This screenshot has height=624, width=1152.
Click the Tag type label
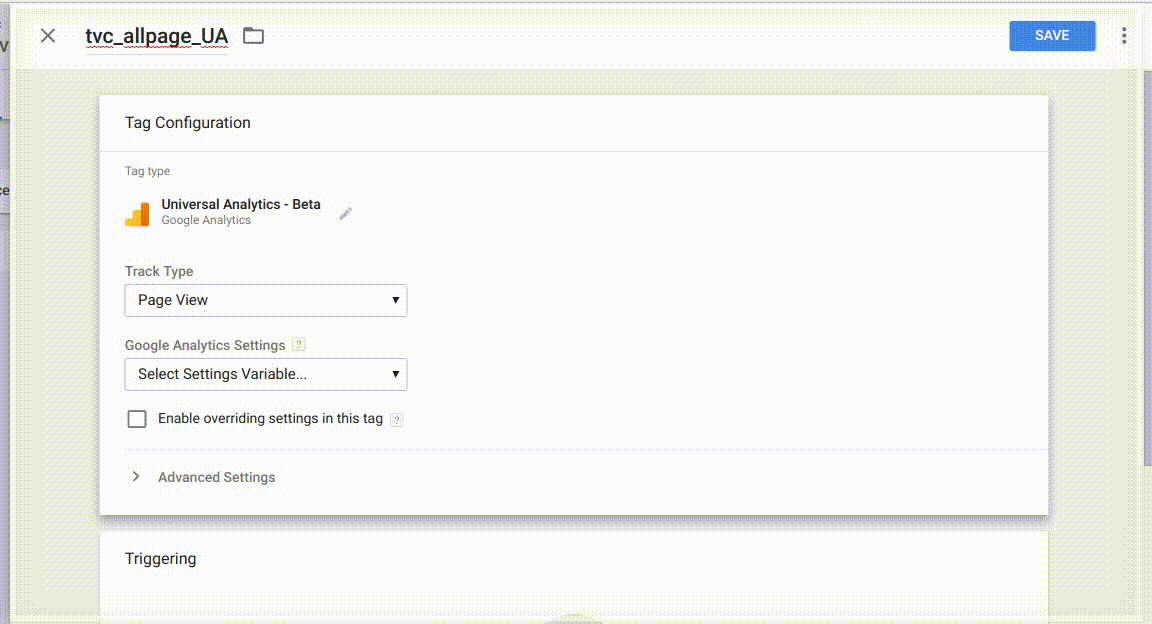click(147, 171)
